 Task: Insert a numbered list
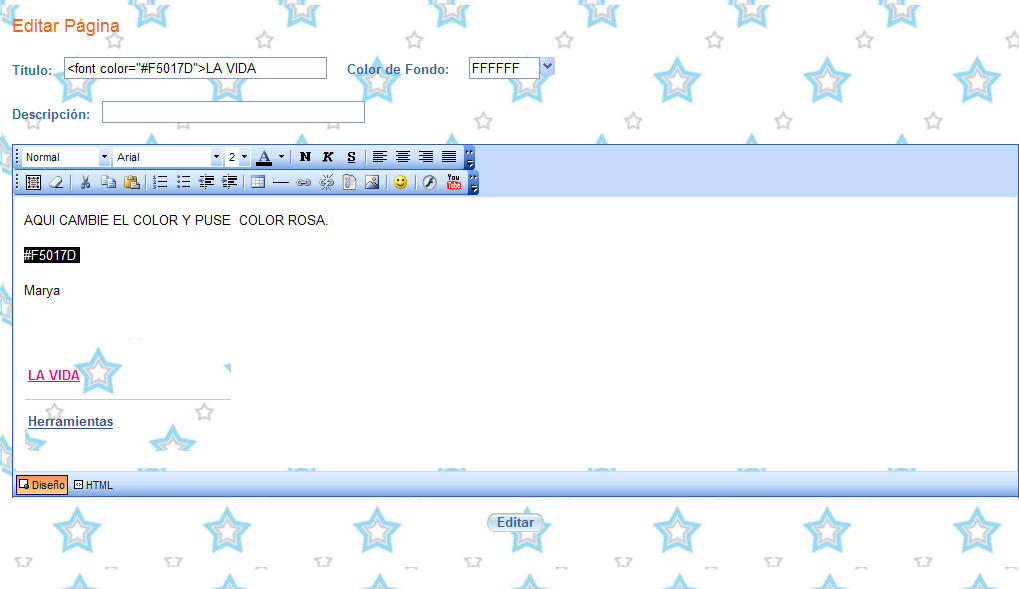pos(160,183)
